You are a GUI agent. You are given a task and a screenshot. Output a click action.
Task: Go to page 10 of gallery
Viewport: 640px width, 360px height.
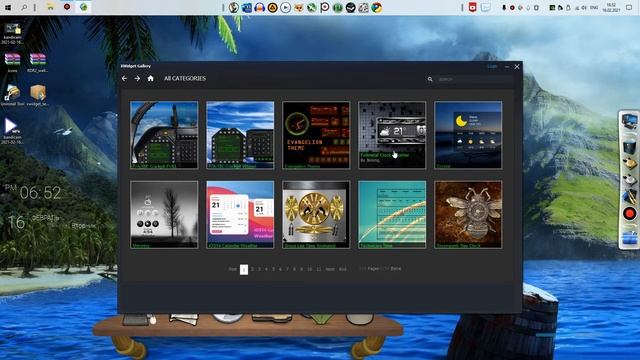(x=309, y=269)
